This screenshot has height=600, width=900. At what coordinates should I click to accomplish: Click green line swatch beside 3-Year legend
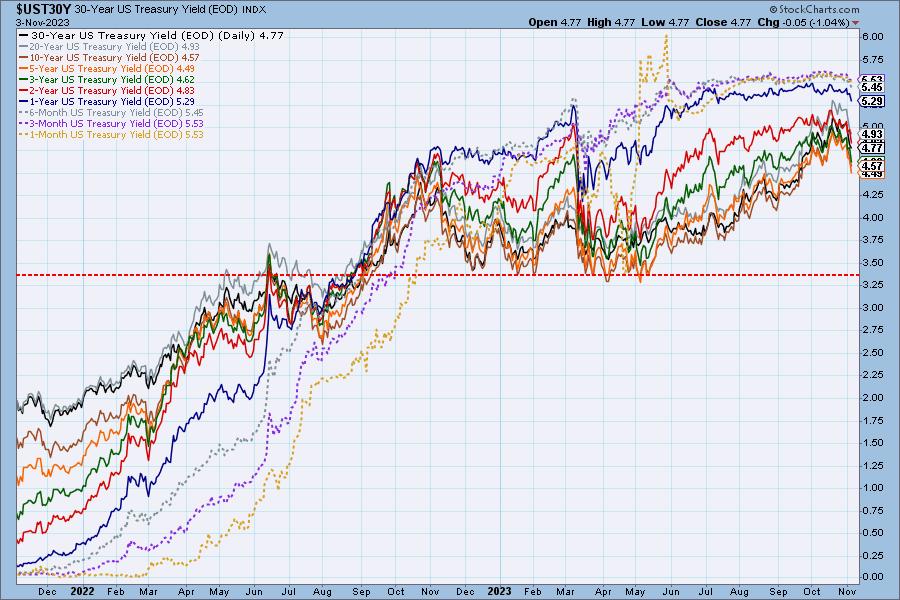(x=24, y=79)
